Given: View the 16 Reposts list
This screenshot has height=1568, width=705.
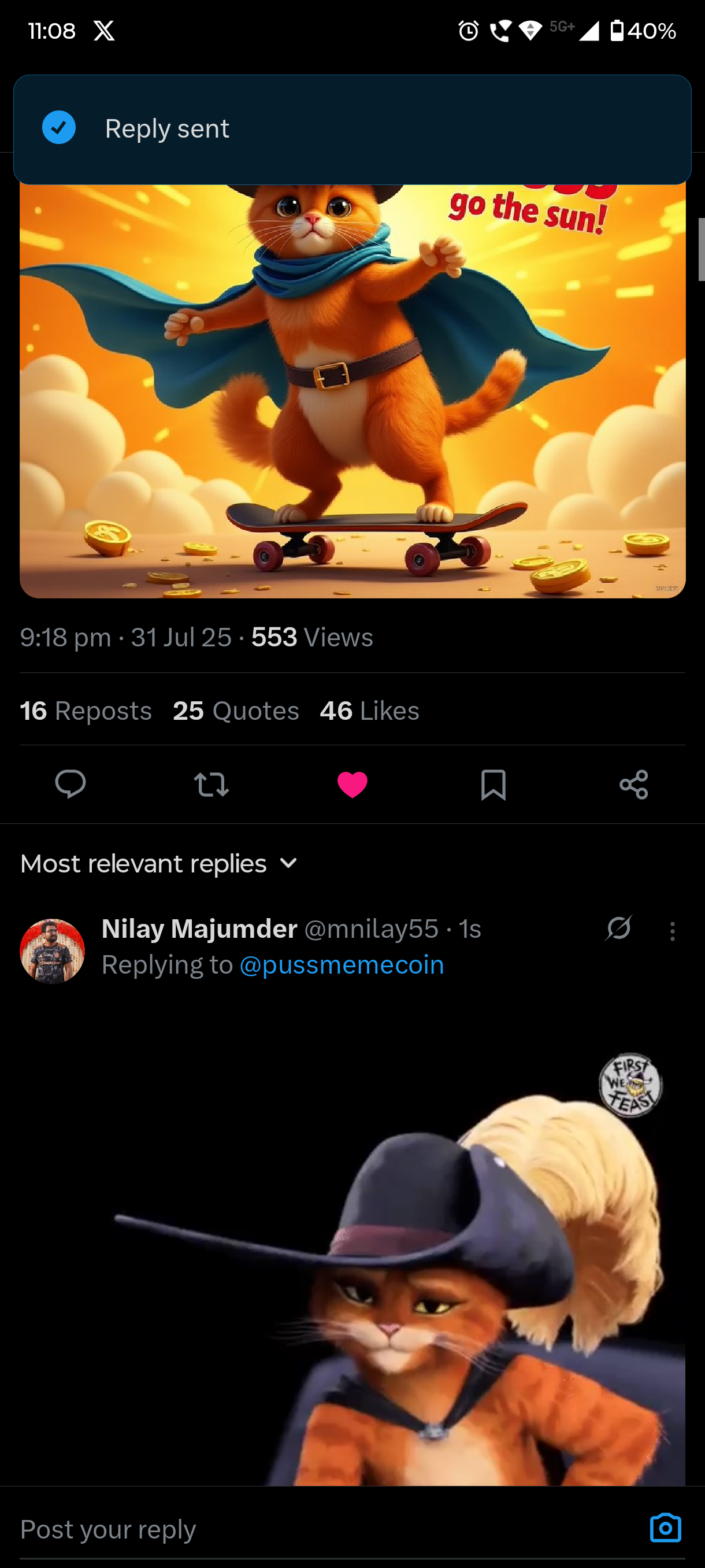Looking at the screenshot, I should [86, 711].
